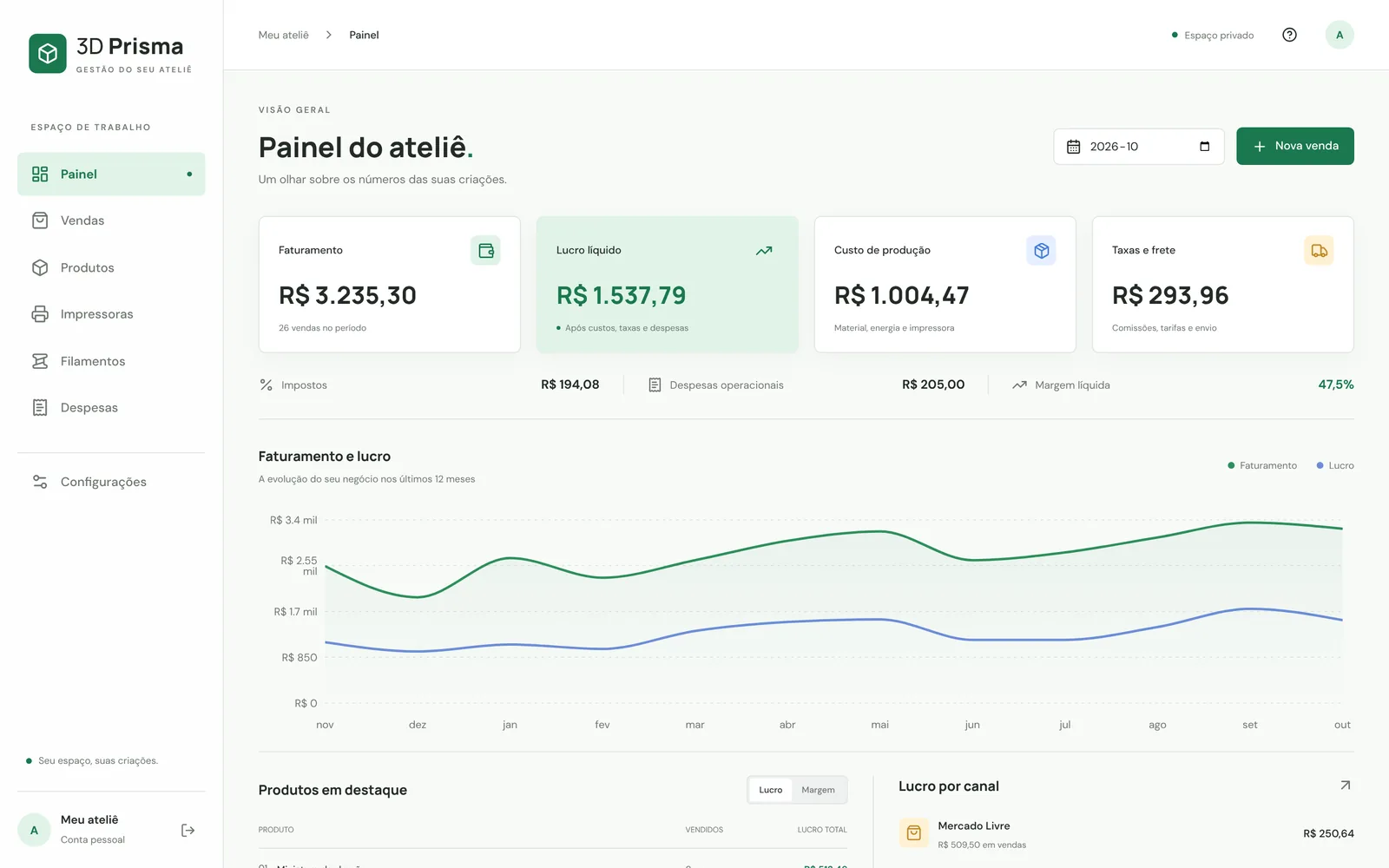The height and width of the screenshot is (868, 1389).
Task: Click the trend icon next to Margem líquida
Action: point(1020,385)
